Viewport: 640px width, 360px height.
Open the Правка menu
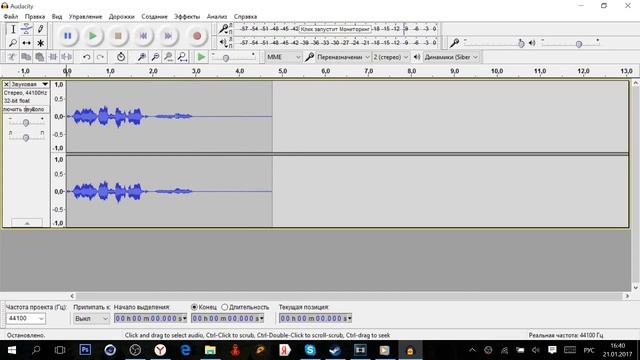coord(35,17)
